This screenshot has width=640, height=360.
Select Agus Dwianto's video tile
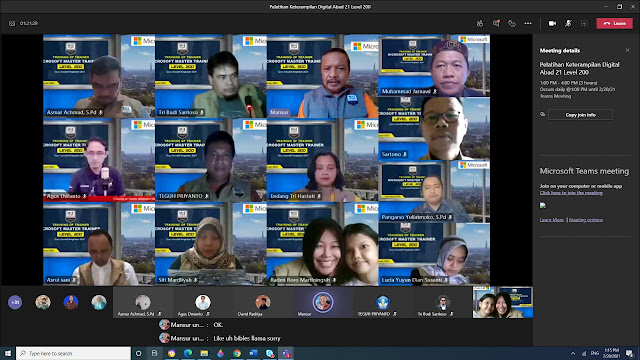[99, 160]
